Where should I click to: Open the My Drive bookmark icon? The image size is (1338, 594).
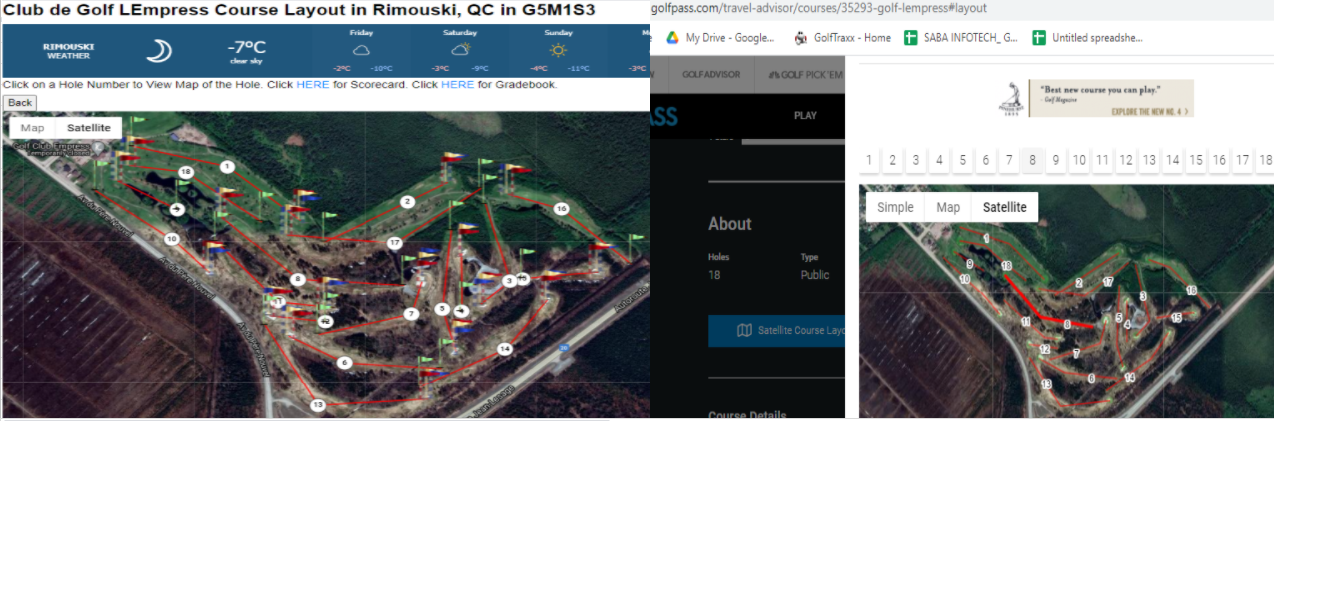(x=673, y=38)
